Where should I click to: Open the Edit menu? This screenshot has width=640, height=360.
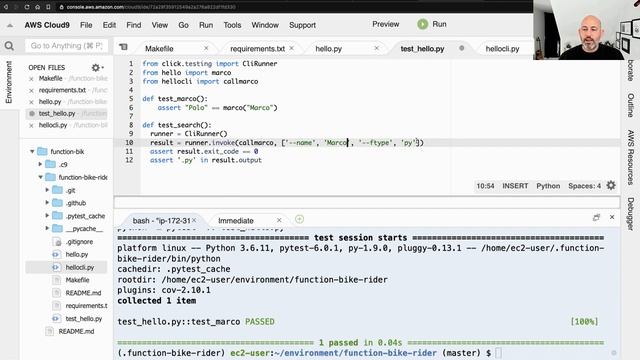point(109,25)
